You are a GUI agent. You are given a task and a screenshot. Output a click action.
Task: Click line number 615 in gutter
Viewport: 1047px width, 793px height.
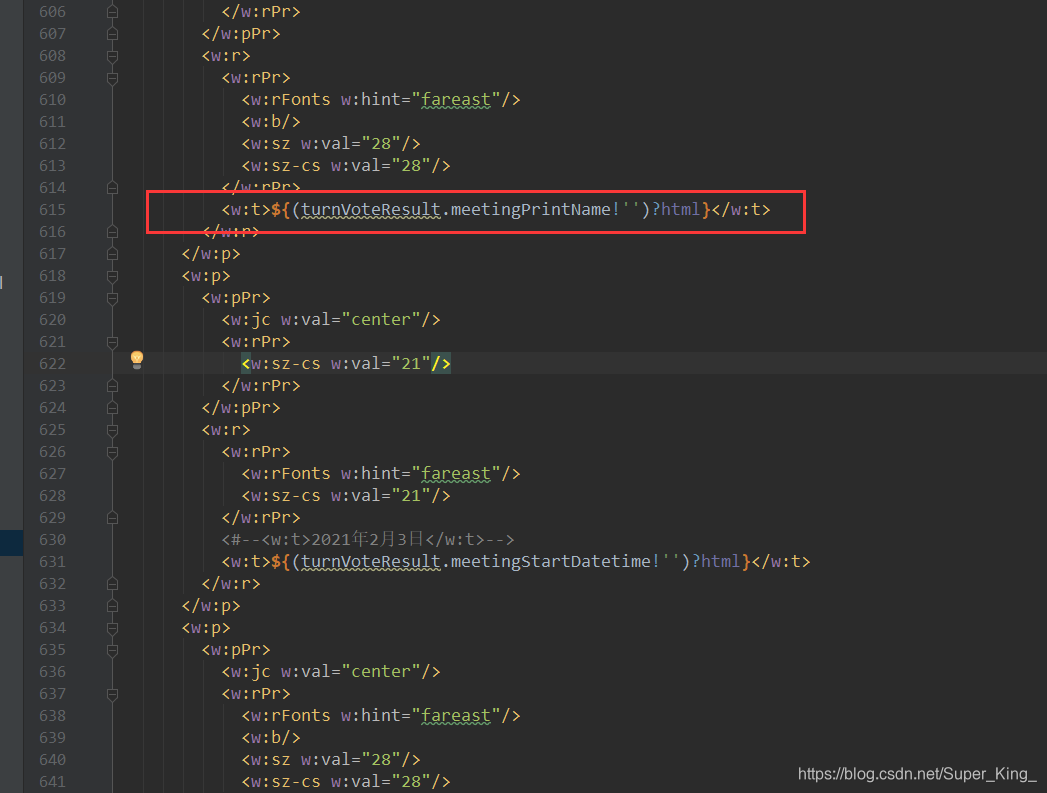(x=53, y=210)
